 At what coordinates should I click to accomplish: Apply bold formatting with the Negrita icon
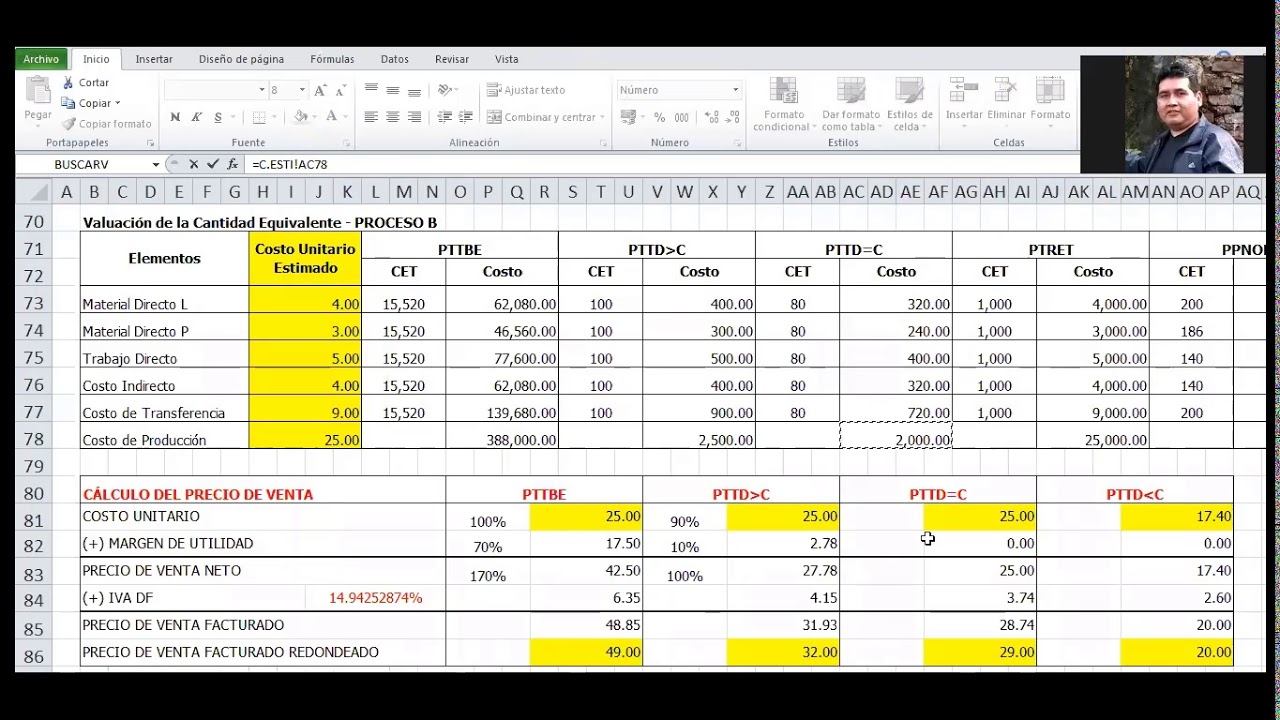coord(176,116)
